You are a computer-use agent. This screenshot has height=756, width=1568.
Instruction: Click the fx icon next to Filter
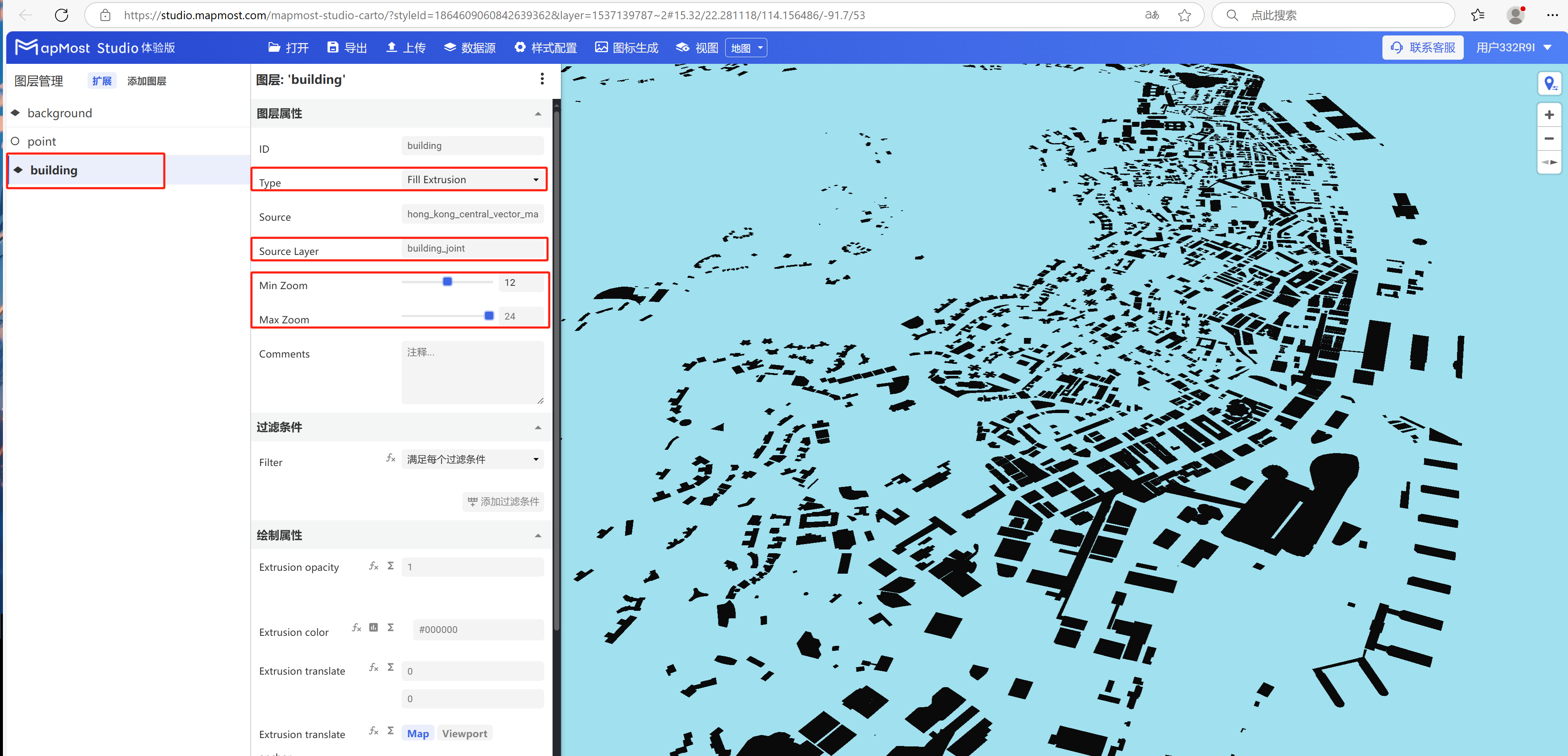click(x=391, y=458)
